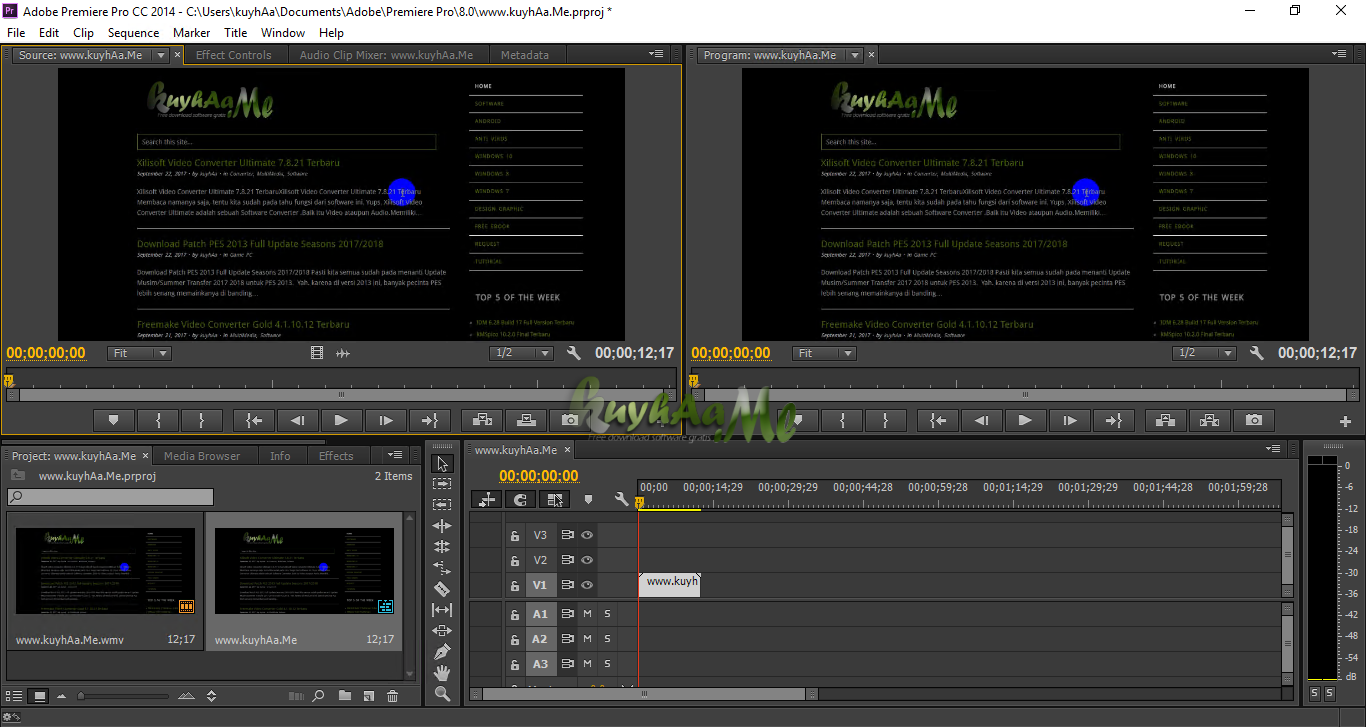Click Program monitor Lift button
The height and width of the screenshot is (727, 1366).
click(1165, 421)
